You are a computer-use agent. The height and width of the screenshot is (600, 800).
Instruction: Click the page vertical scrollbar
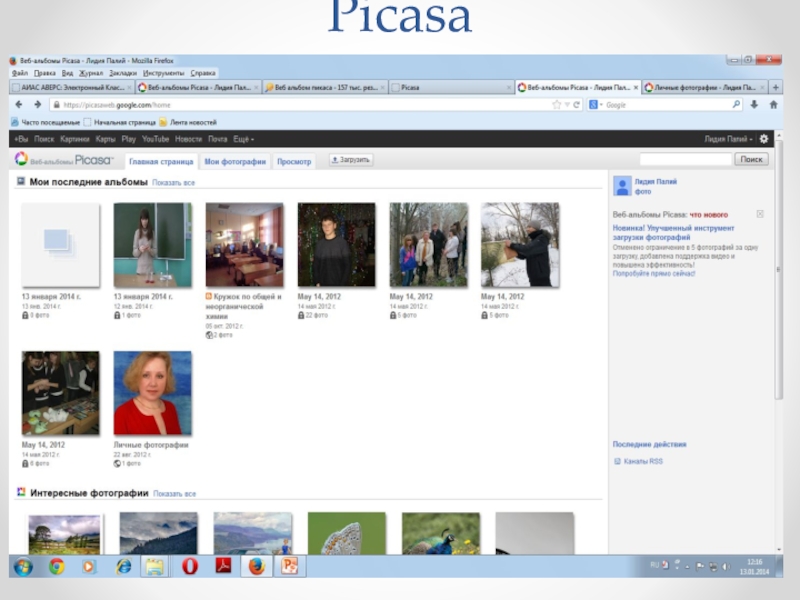(x=779, y=269)
